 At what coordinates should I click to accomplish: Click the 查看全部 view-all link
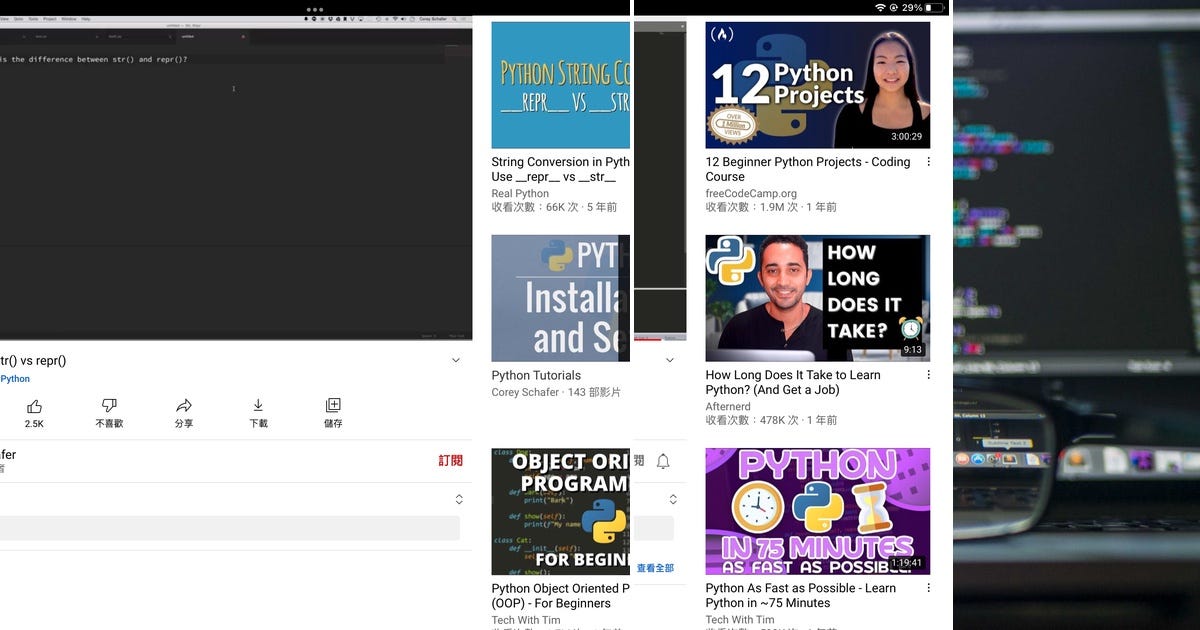(655, 567)
